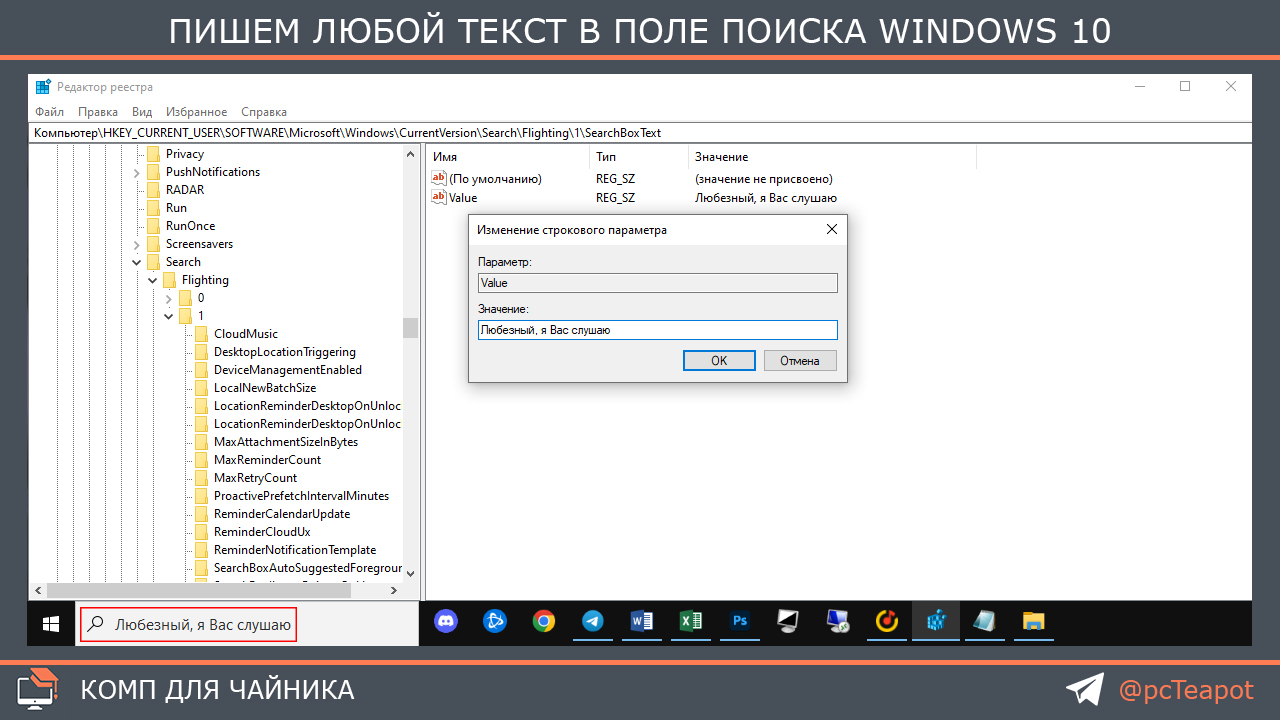The width and height of the screenshot is (1280, 720).
Task: Click the folder icon beside CloudMusic
Action: [201, 334]
